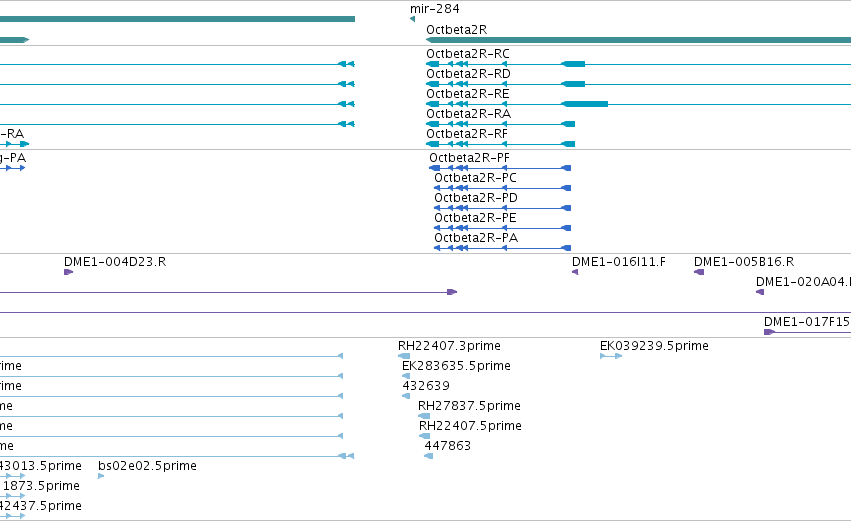Screen dimensions: 851x521
Task: Click the EK039239.5prime feature glyph
Action: [x=611, y=356]
